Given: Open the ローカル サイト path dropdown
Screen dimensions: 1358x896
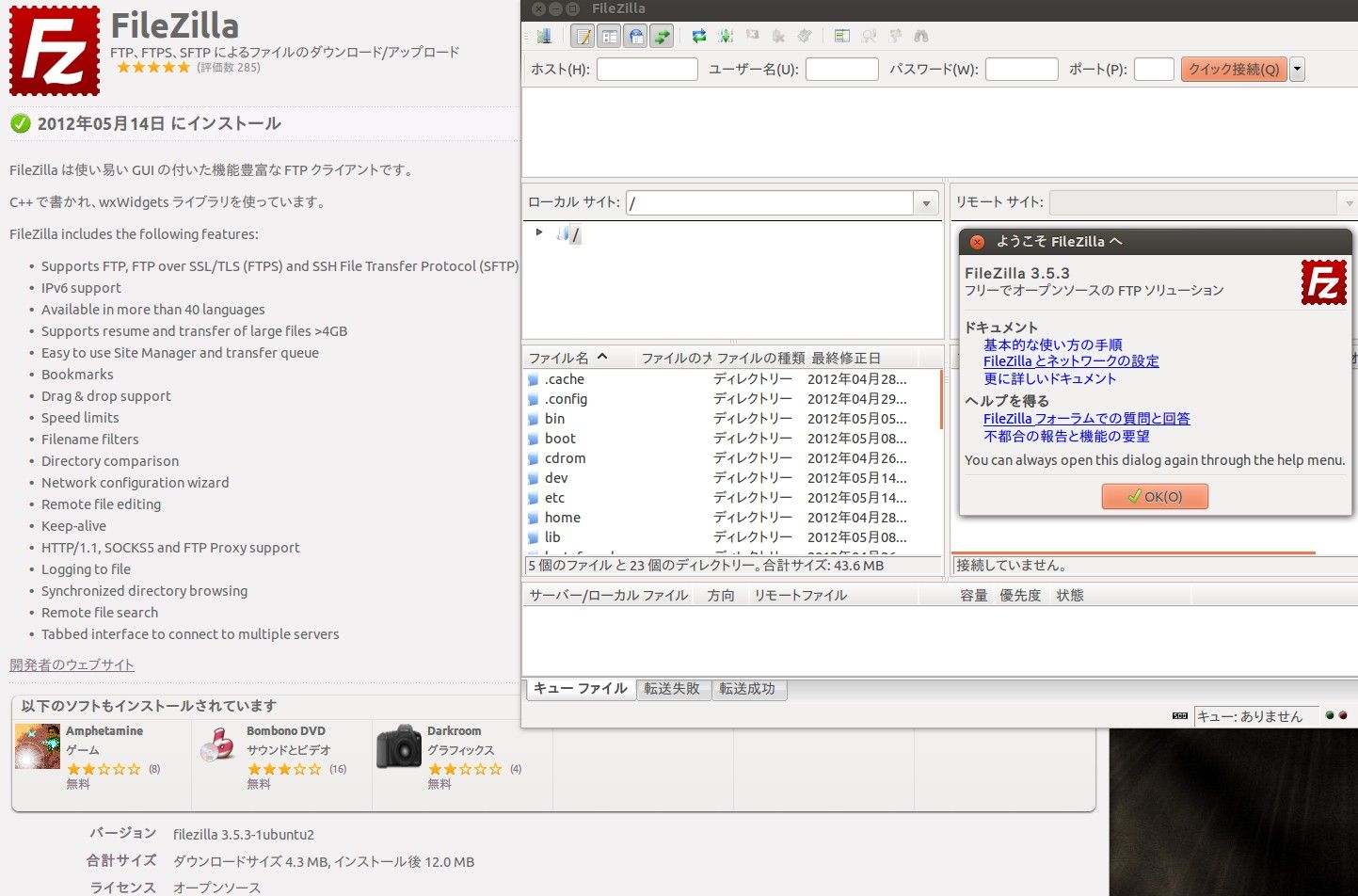Looking at the screenshot, I should pyautogui.click(x=927, y=203).
